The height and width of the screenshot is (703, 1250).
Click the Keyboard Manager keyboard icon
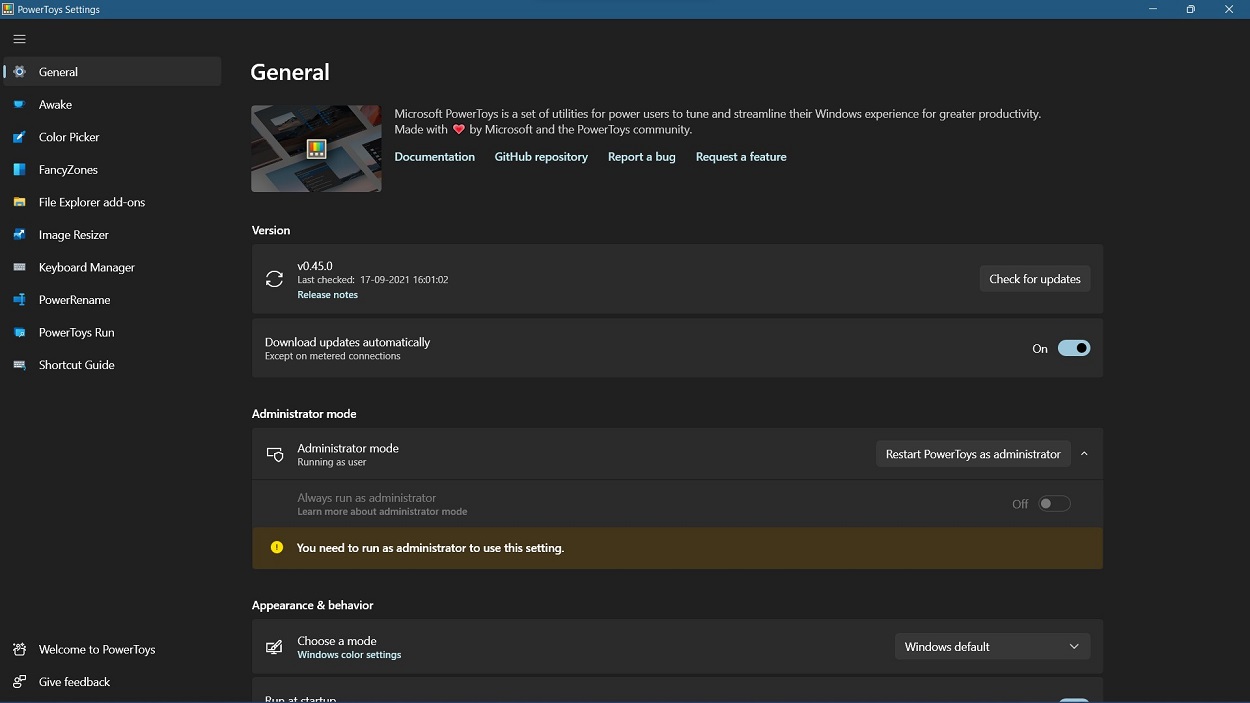[x=19, y=267]
